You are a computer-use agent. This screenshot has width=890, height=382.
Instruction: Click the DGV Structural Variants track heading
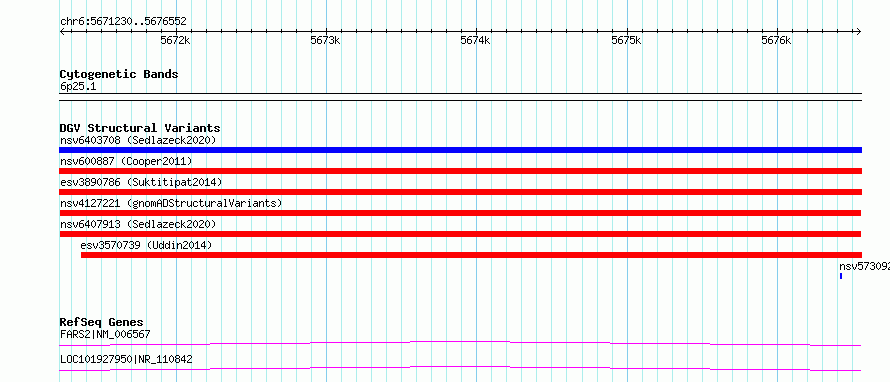pyautogui.click(x=140, y=128)
